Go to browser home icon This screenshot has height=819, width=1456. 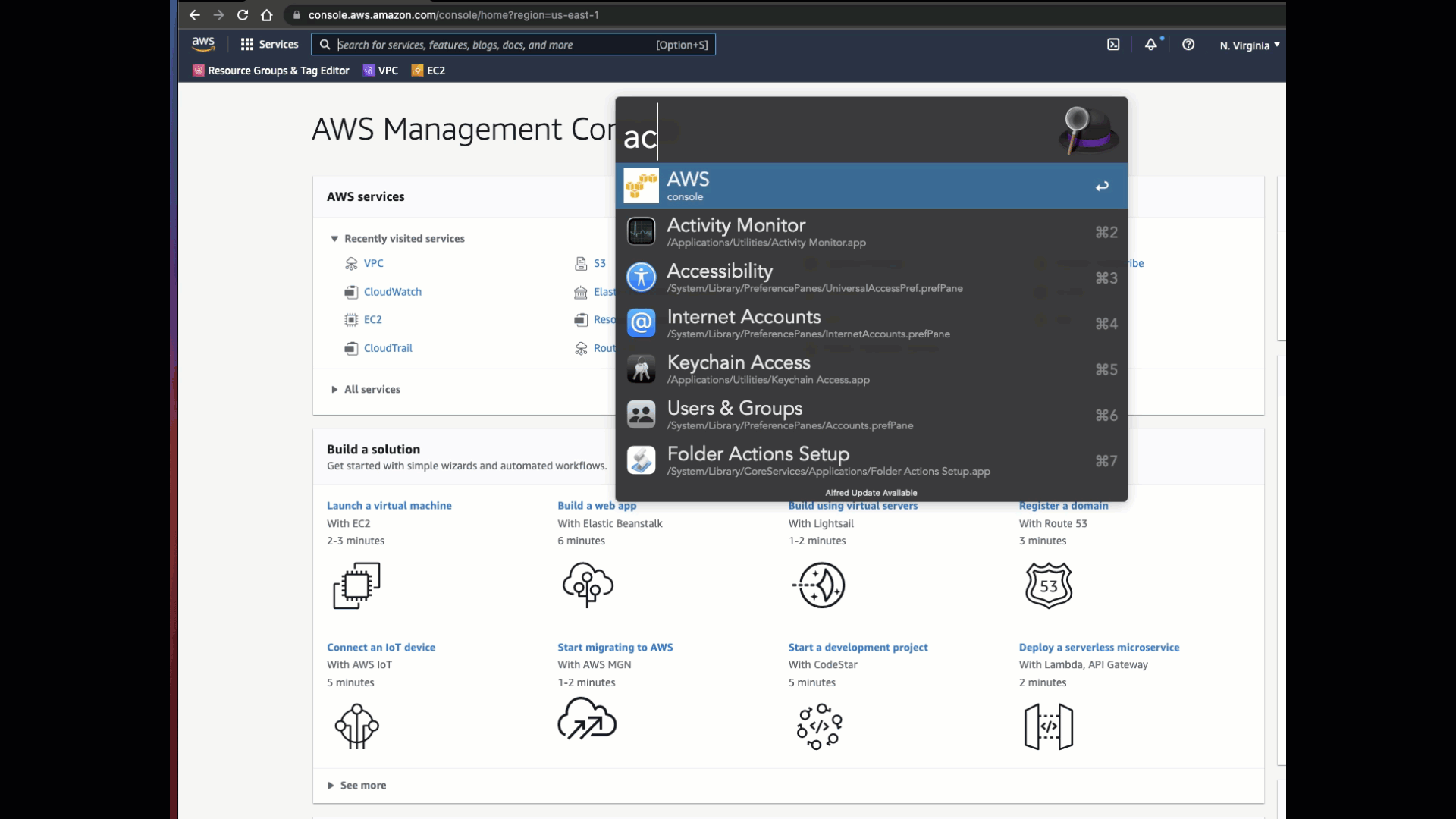pos(267,15)
